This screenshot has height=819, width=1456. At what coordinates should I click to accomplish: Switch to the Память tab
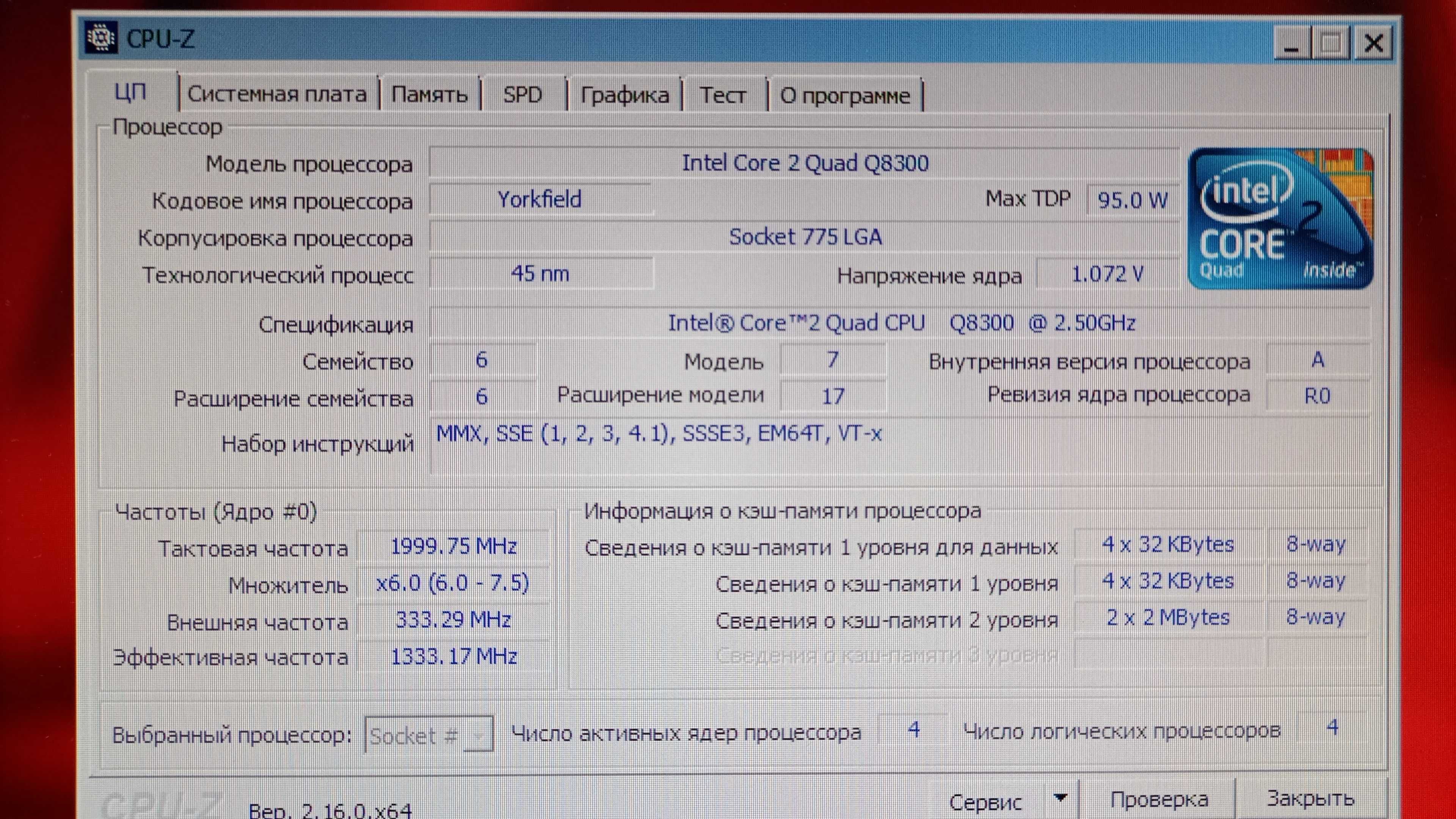[x=430, y=94]
